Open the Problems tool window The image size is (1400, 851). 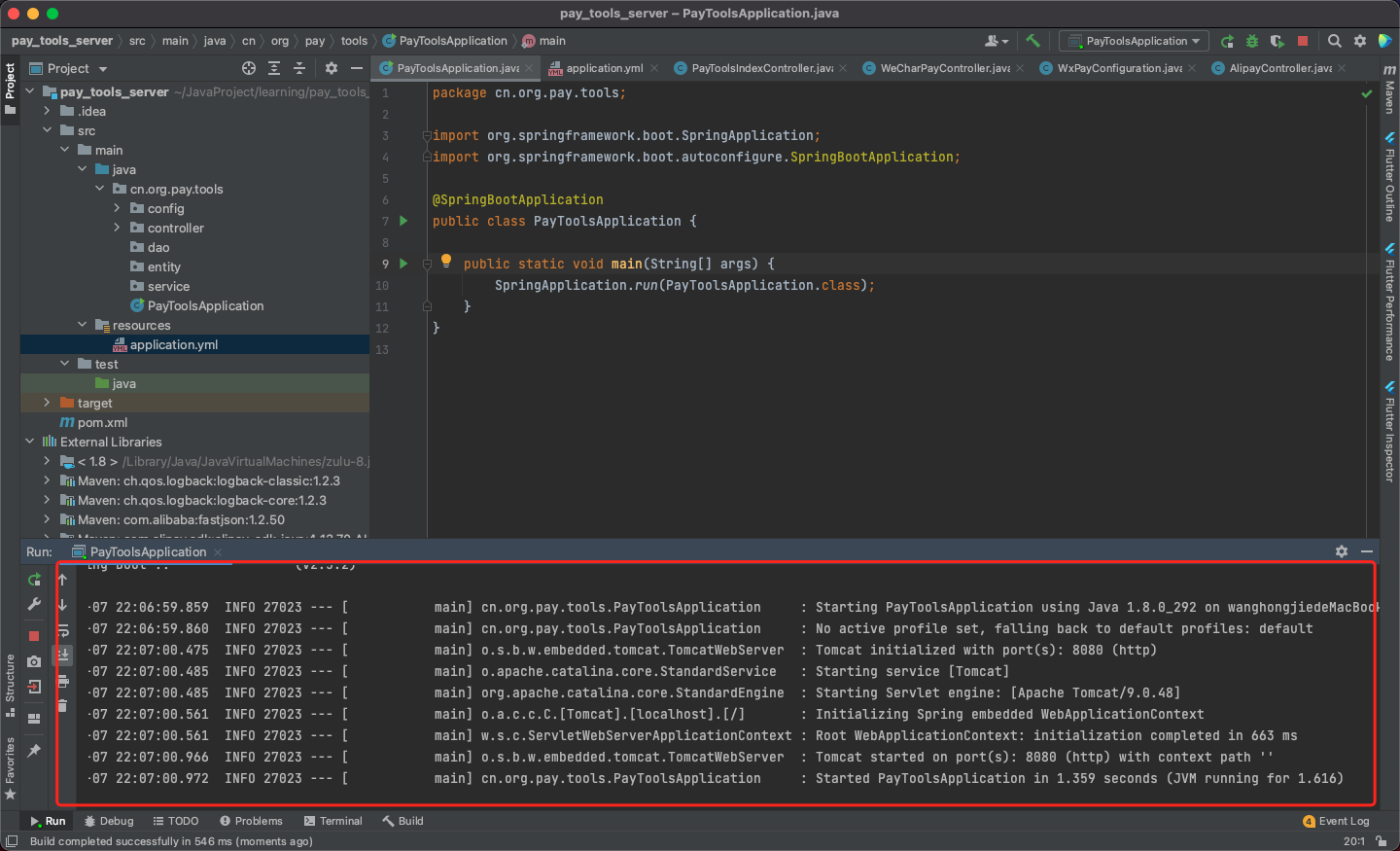[x=251, y=821]
